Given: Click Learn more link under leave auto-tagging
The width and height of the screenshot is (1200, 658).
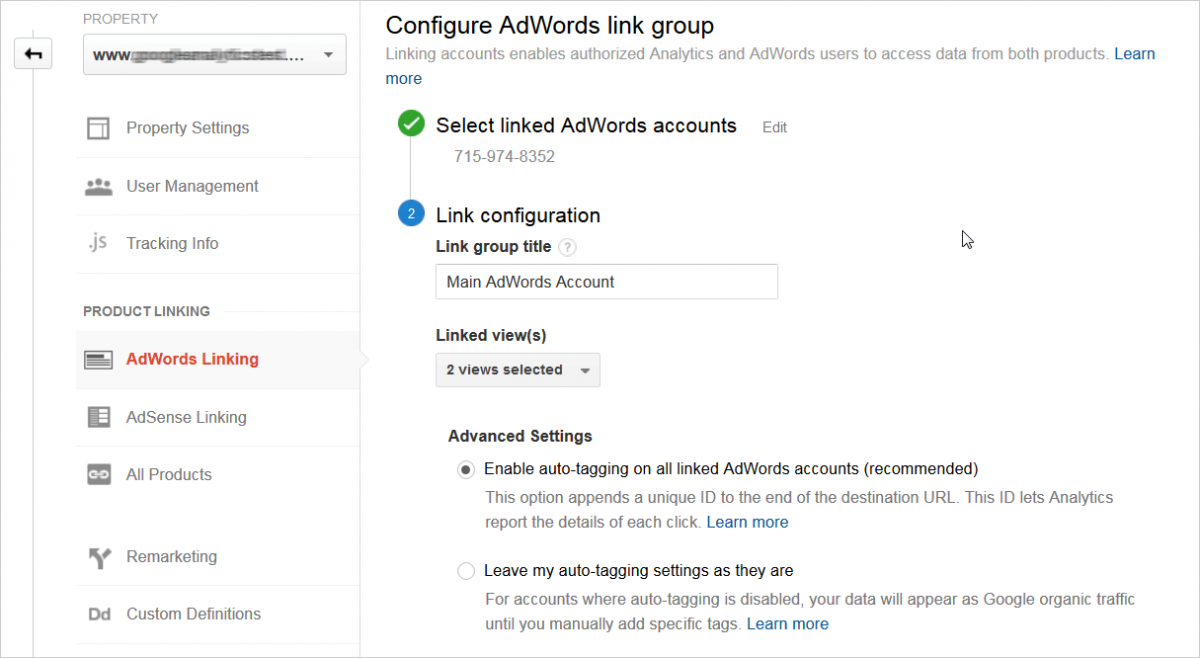Looking at the screenshot, I should point(787,624).
